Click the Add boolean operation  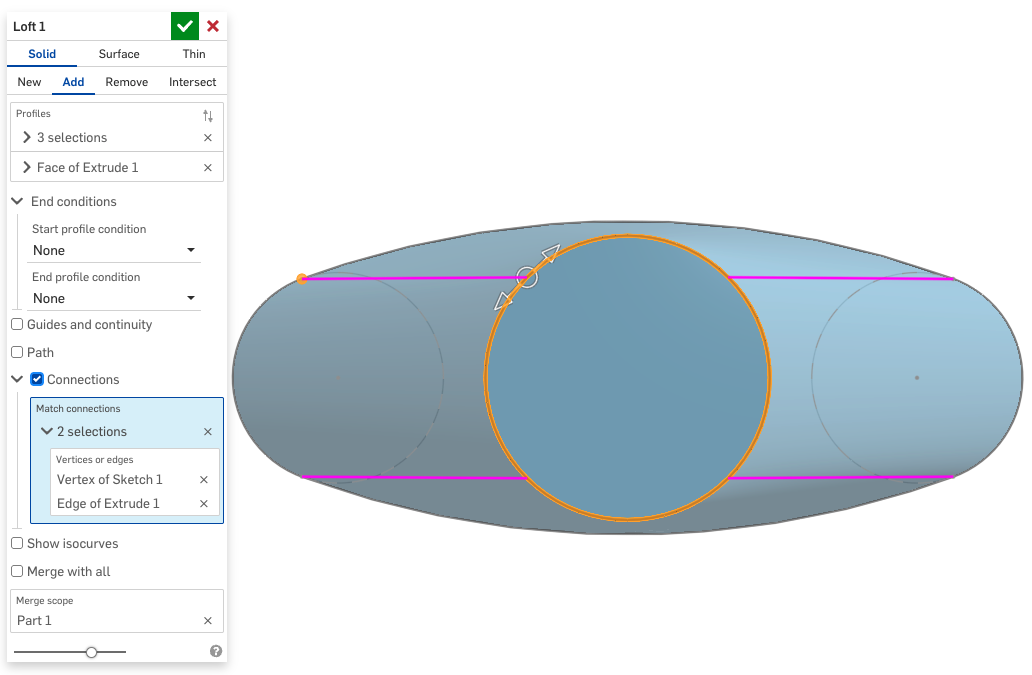pyautogui.click(x=73, y=82)
